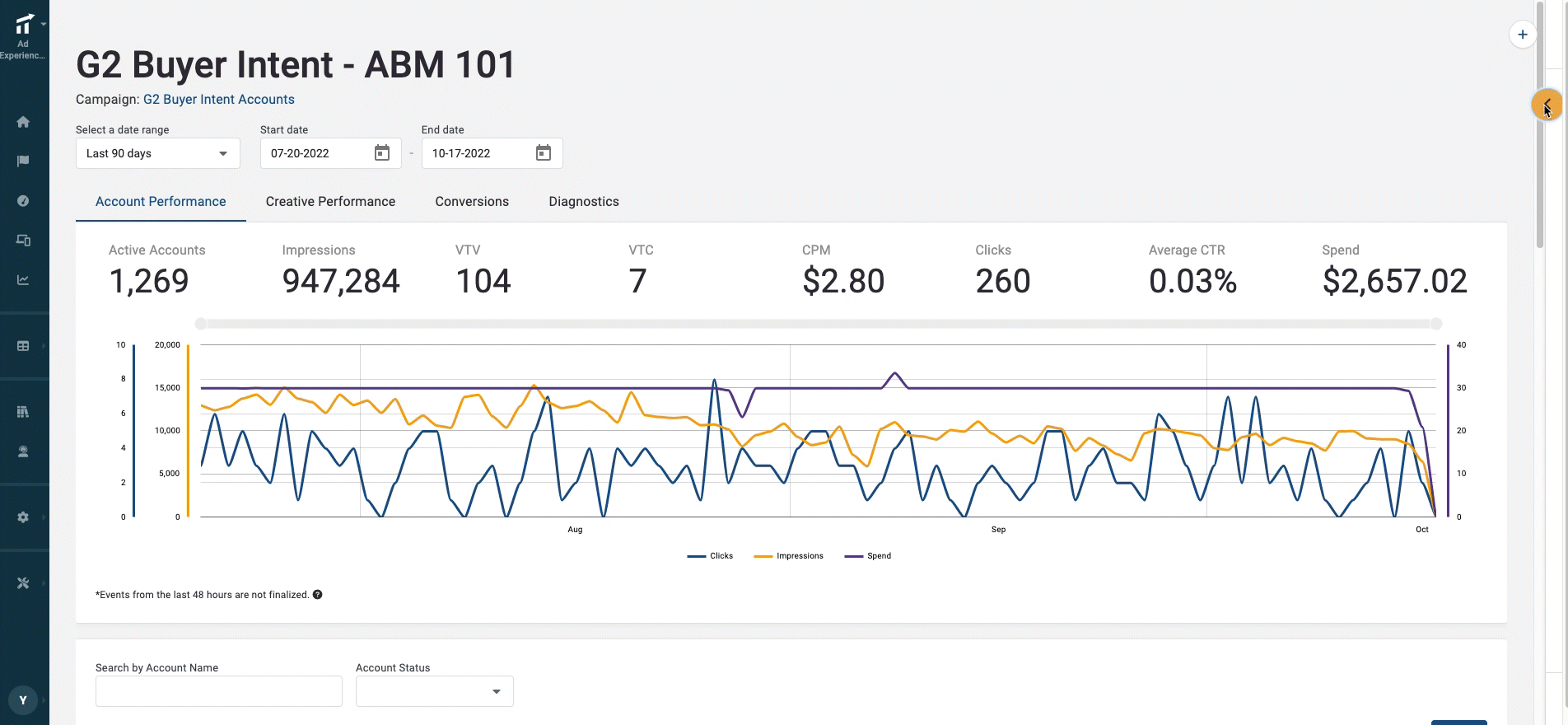The image size is (1568, 725).
Task: Click the Ad Experience logo
Action: (24, 25)
